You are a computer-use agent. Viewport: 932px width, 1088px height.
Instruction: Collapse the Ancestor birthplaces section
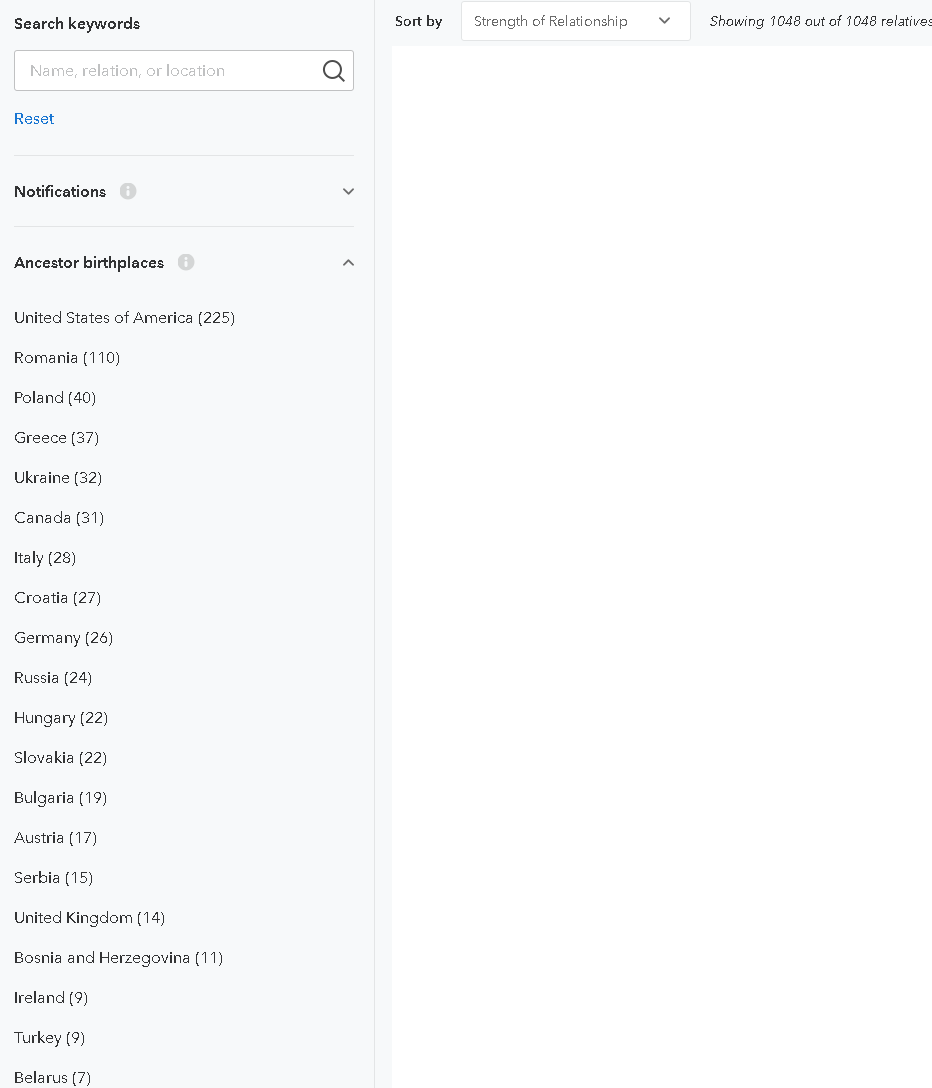(x=348, y=262)
